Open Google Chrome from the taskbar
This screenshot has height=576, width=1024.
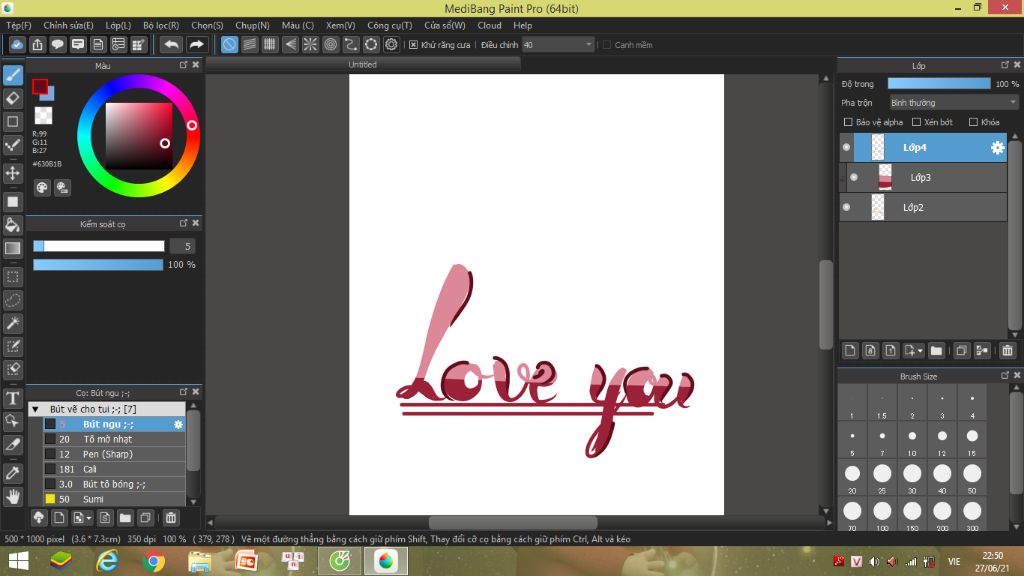pyautogui.click(x=153, y=561)
